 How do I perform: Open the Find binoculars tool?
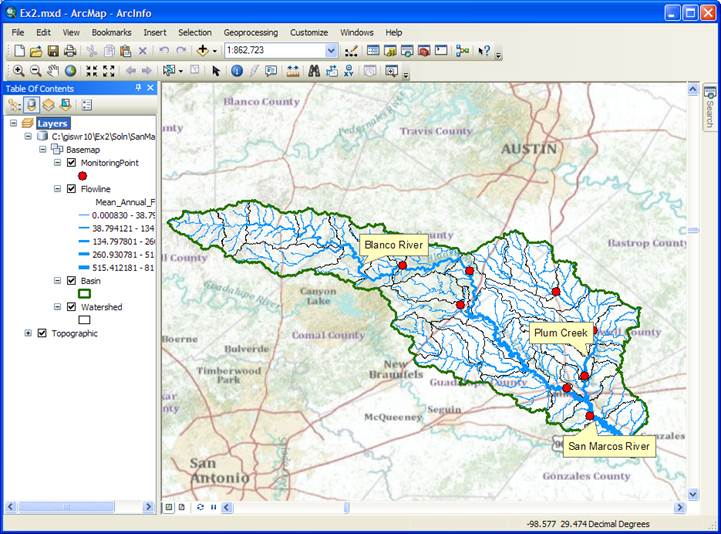pos(314,71)
